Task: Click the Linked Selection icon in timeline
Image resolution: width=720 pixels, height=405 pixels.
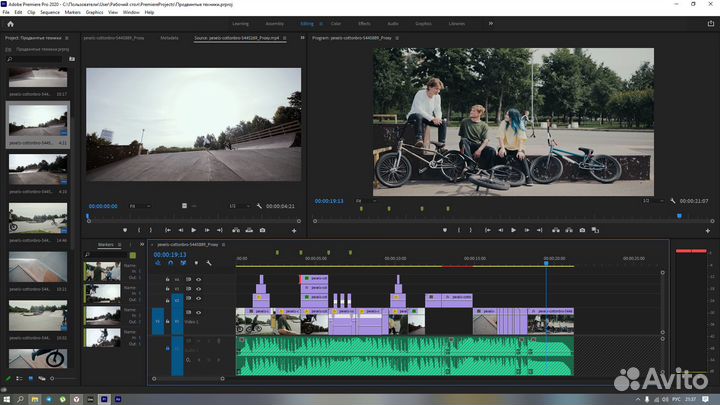Action: point(183,263)
